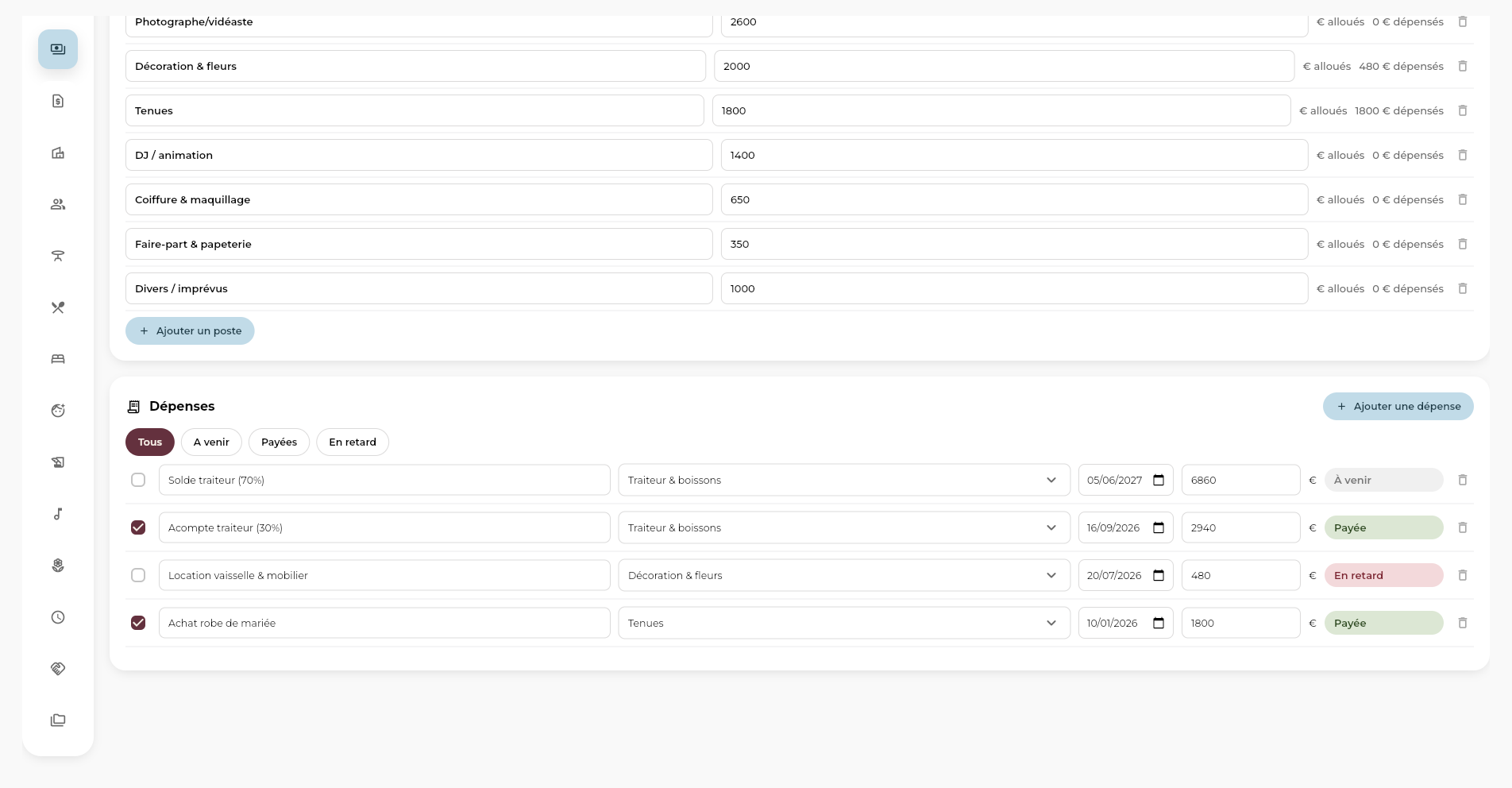The height and width of the screenshot is (788, 1512).
Task: Click the À venir status badge
Action: (x=1384, y=480)
